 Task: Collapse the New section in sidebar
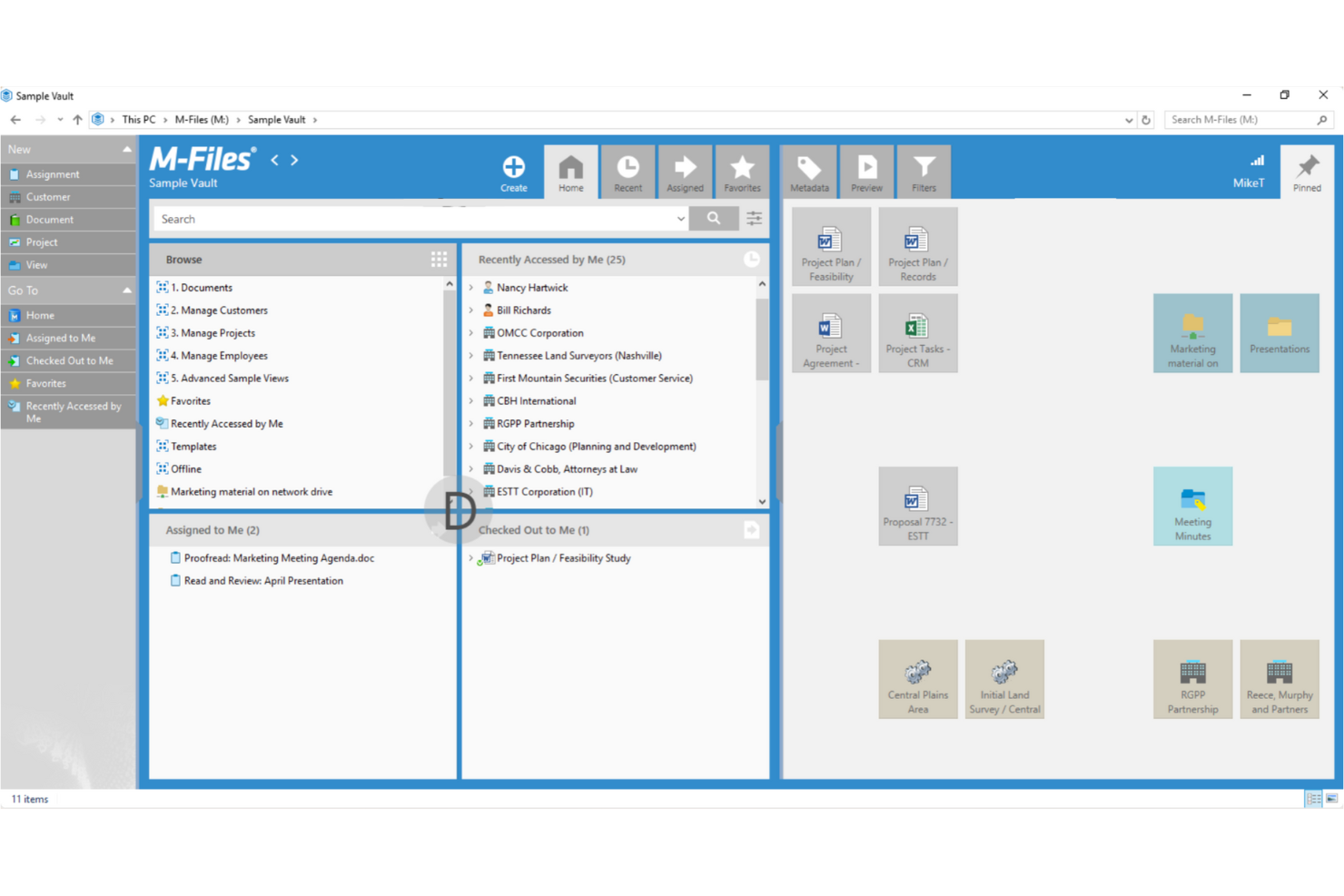tap(126, 150)
